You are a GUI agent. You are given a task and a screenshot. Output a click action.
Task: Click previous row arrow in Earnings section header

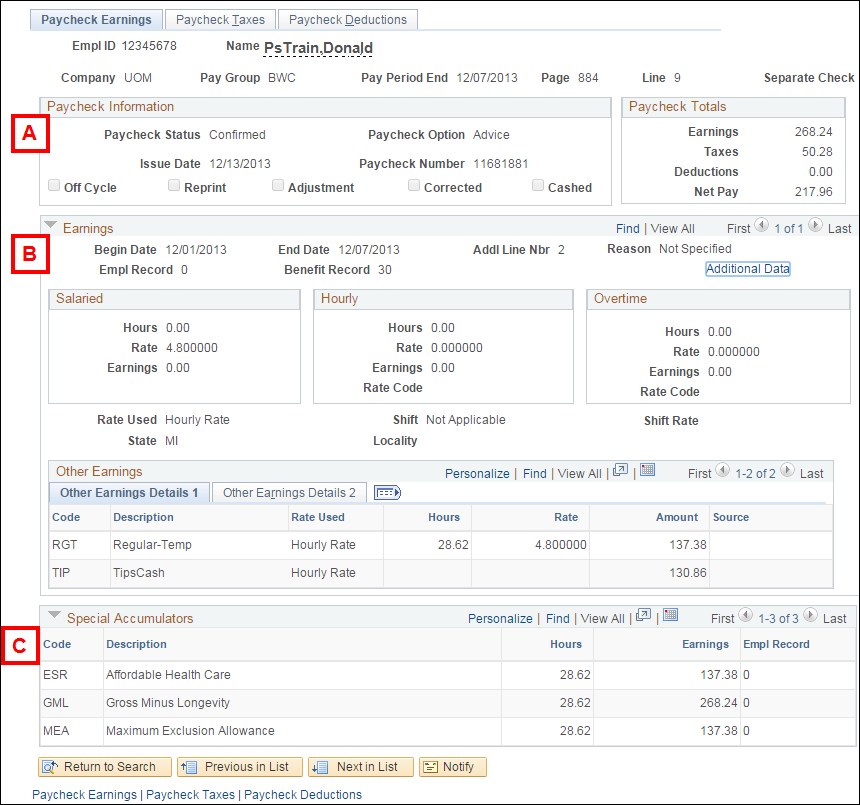pyautogui.click(x=764, y=227)
